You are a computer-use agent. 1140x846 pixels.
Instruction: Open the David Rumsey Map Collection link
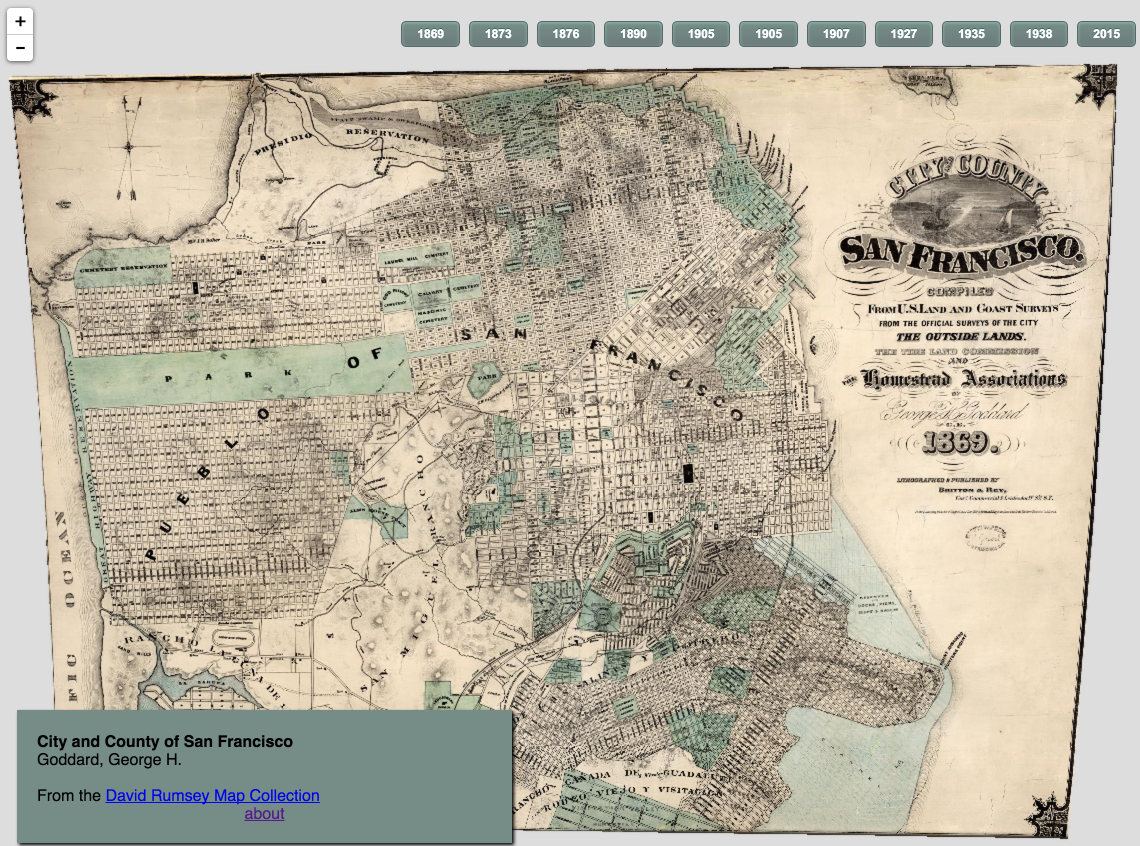pos(212,795)
